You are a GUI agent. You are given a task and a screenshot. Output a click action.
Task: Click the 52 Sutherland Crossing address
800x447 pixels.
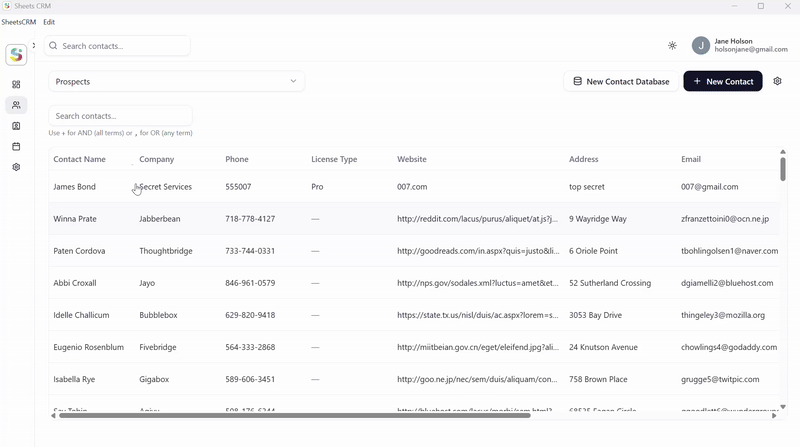pos(610,283)
